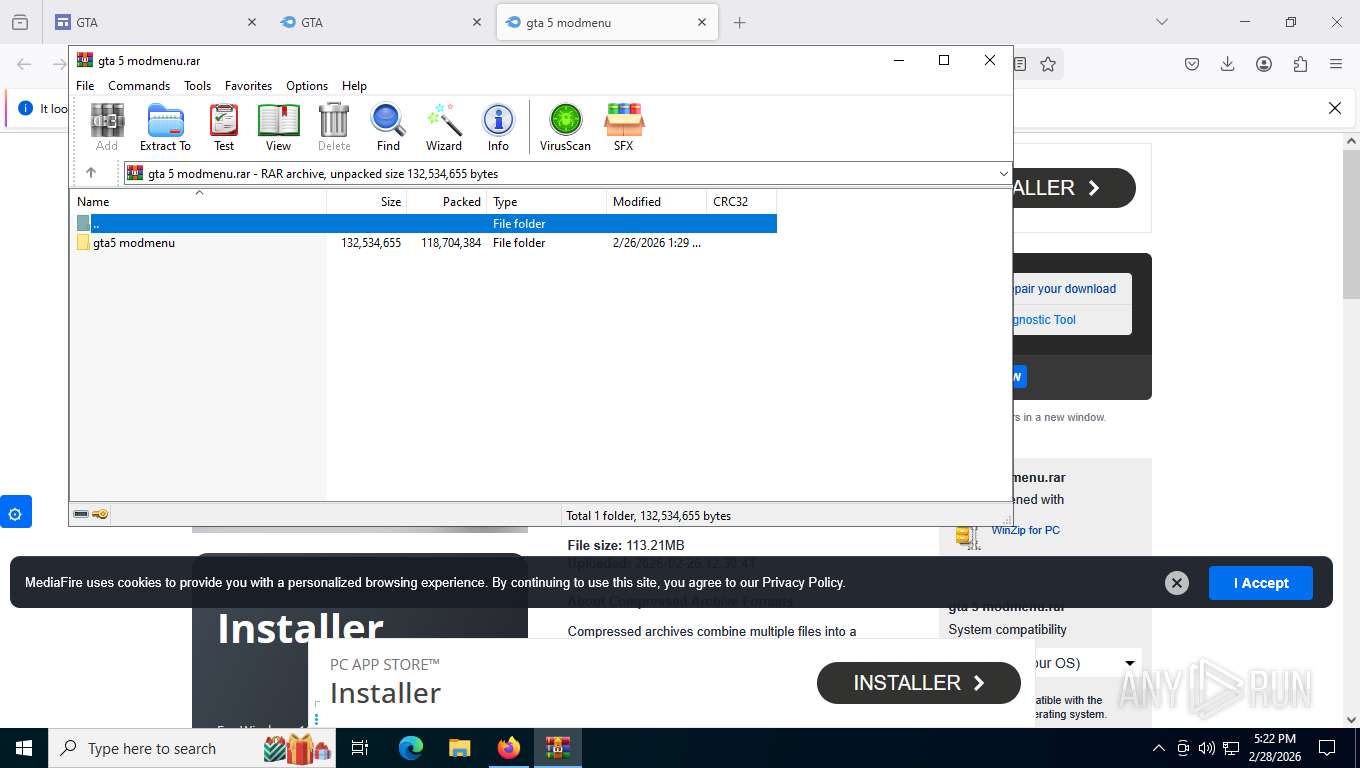Open the Tools menu
This screenshot has height=768, width=1360.
coord(198,86)
